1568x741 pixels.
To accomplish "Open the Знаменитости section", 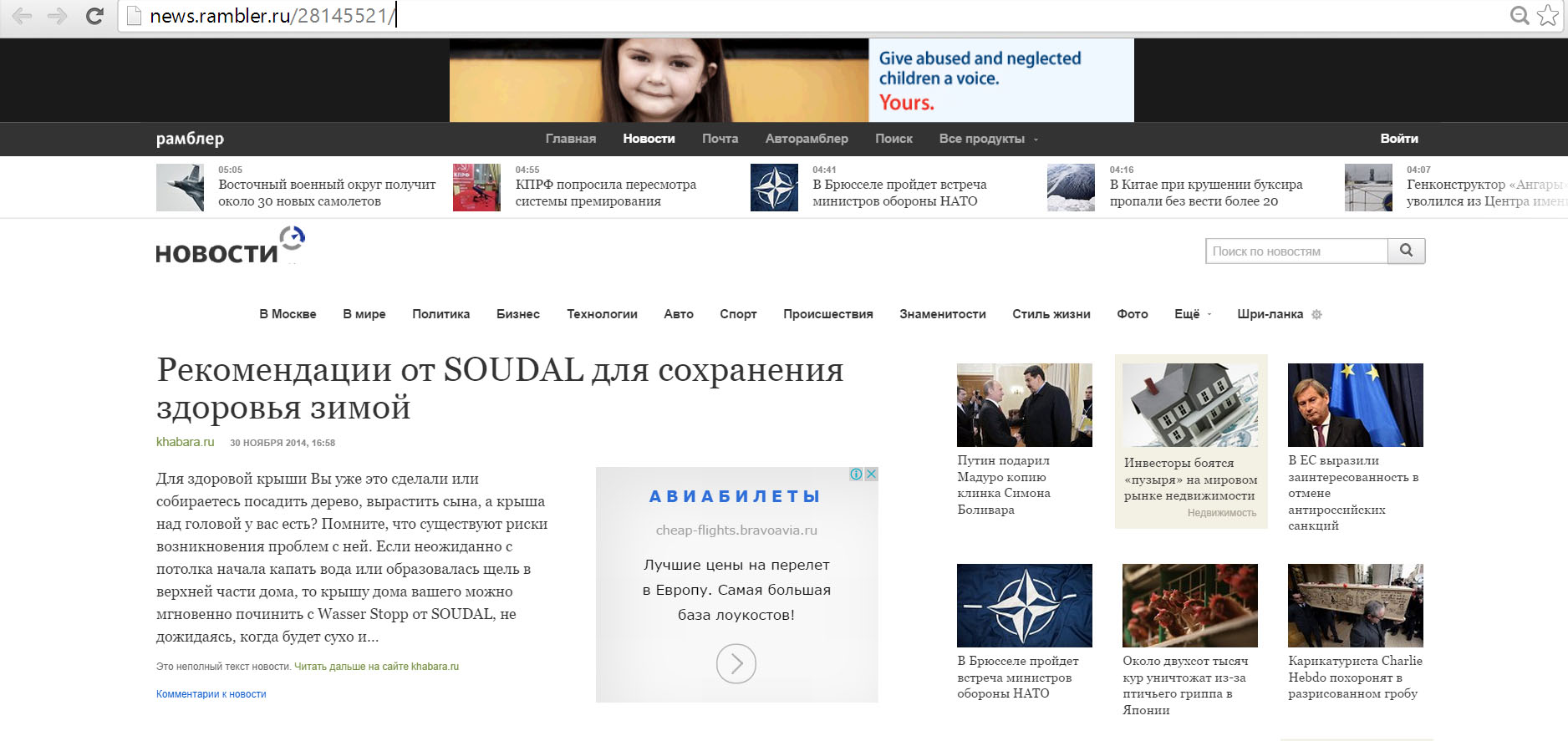I will 943,314.
